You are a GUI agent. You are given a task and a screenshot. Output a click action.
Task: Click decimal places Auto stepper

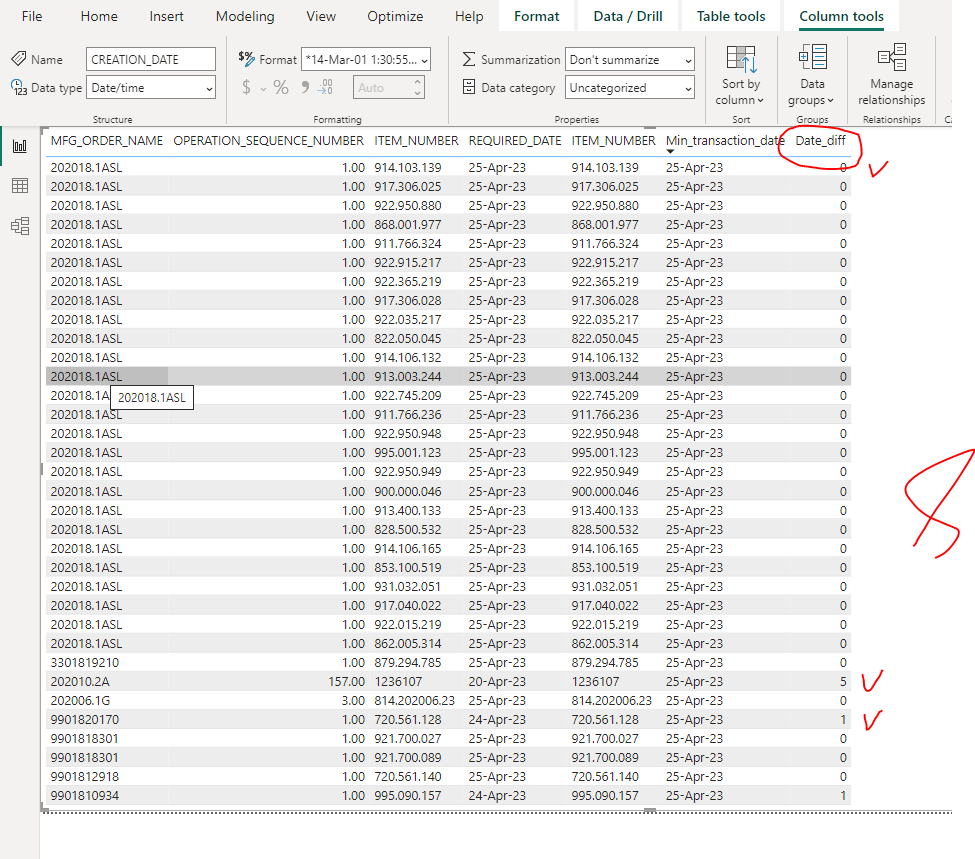(418, 88)
